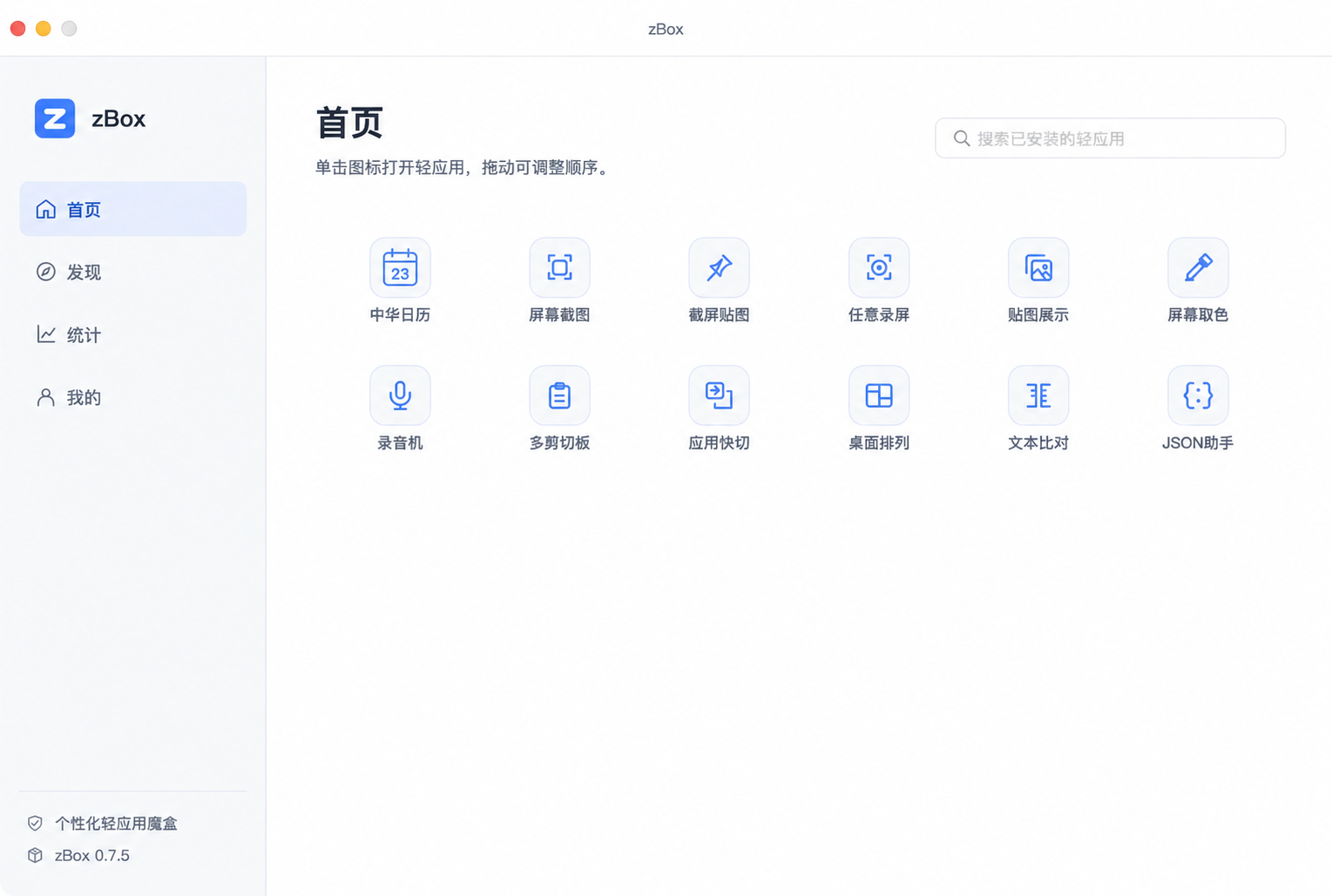This screenshot has height=896, width=1332.
Task: Click the zBox logo in the sidebar
Action: click(55, 118)
